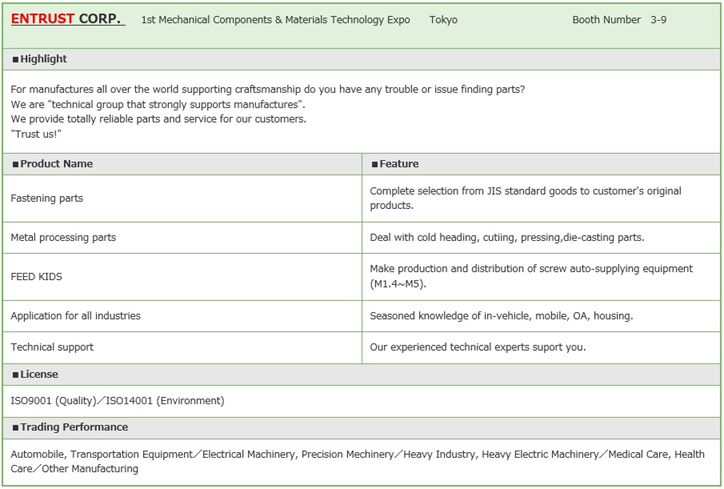Click the ENTRUST CORP. company name link
Image resolution: width=724 pixels, height=489 pixels.
click(67, 19)
